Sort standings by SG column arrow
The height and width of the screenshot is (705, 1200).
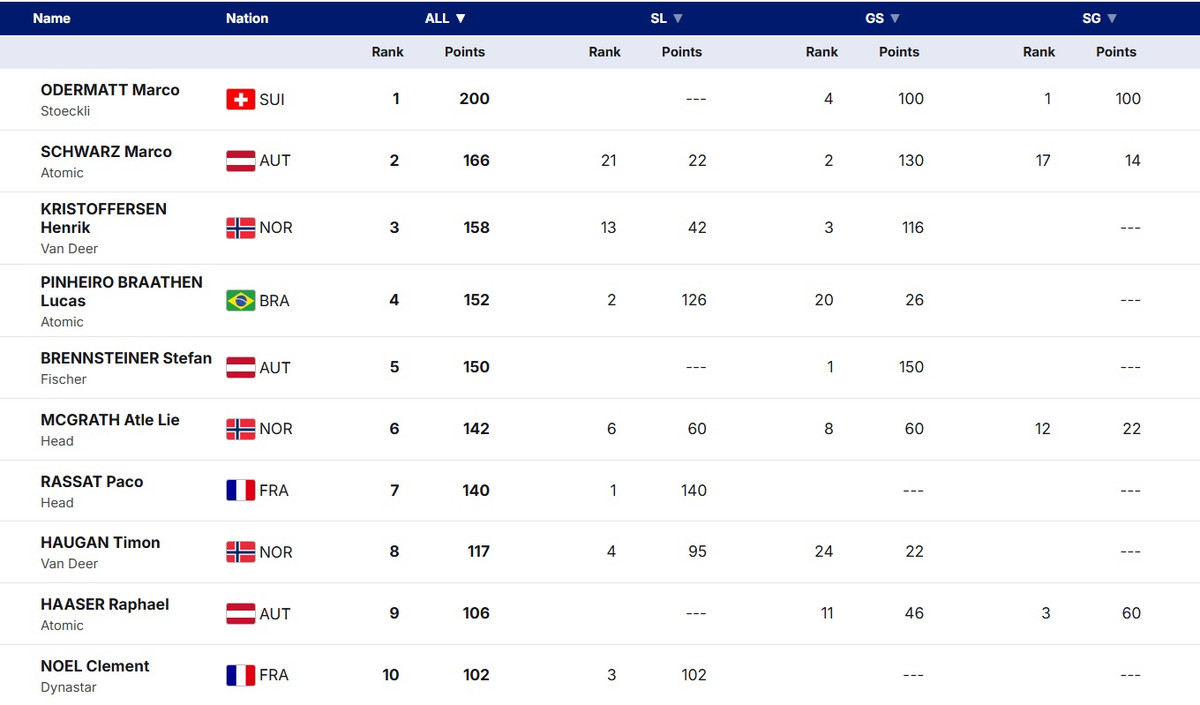click(1112, 18)
